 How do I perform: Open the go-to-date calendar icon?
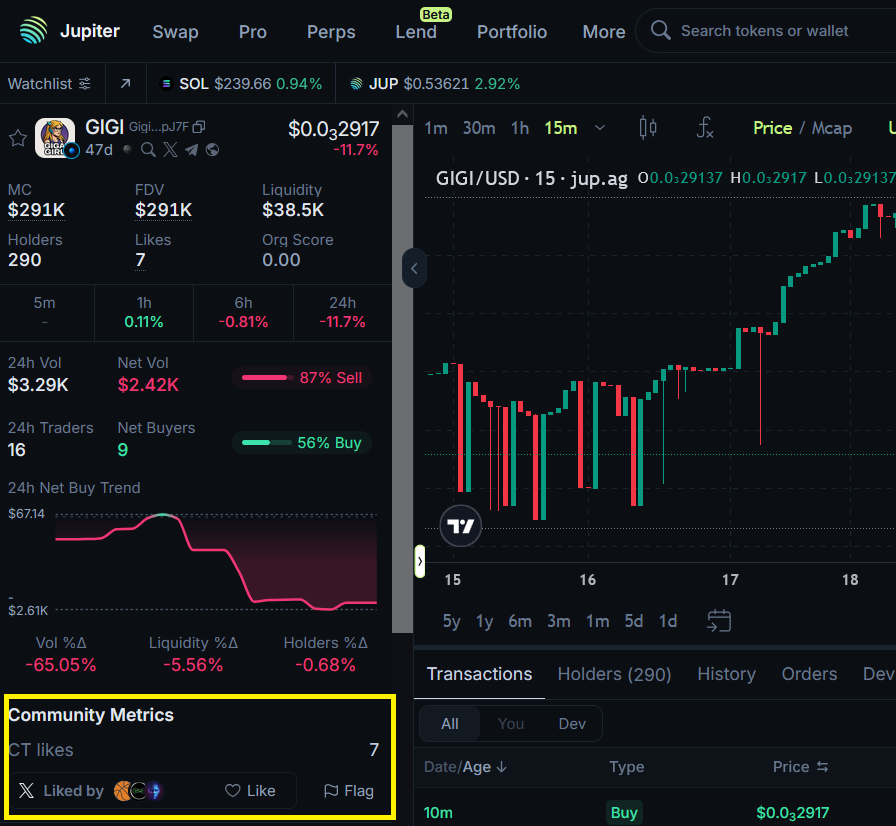pos(719,621)
